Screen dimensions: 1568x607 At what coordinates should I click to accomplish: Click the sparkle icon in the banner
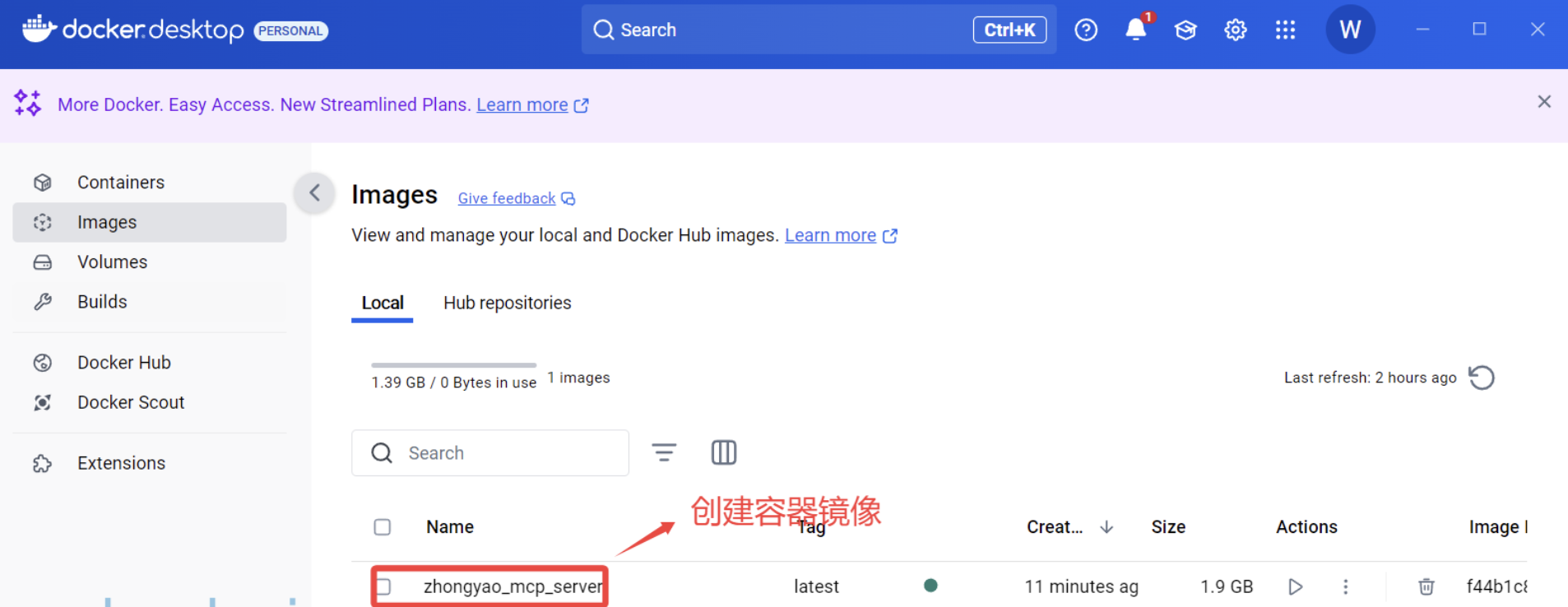click(x=27, y=103)
